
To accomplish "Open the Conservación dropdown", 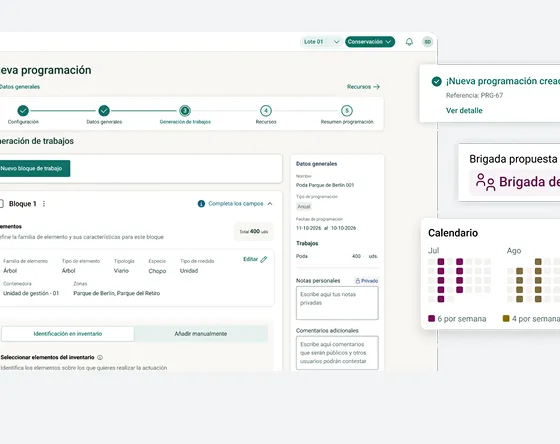I will click(370, 42).
